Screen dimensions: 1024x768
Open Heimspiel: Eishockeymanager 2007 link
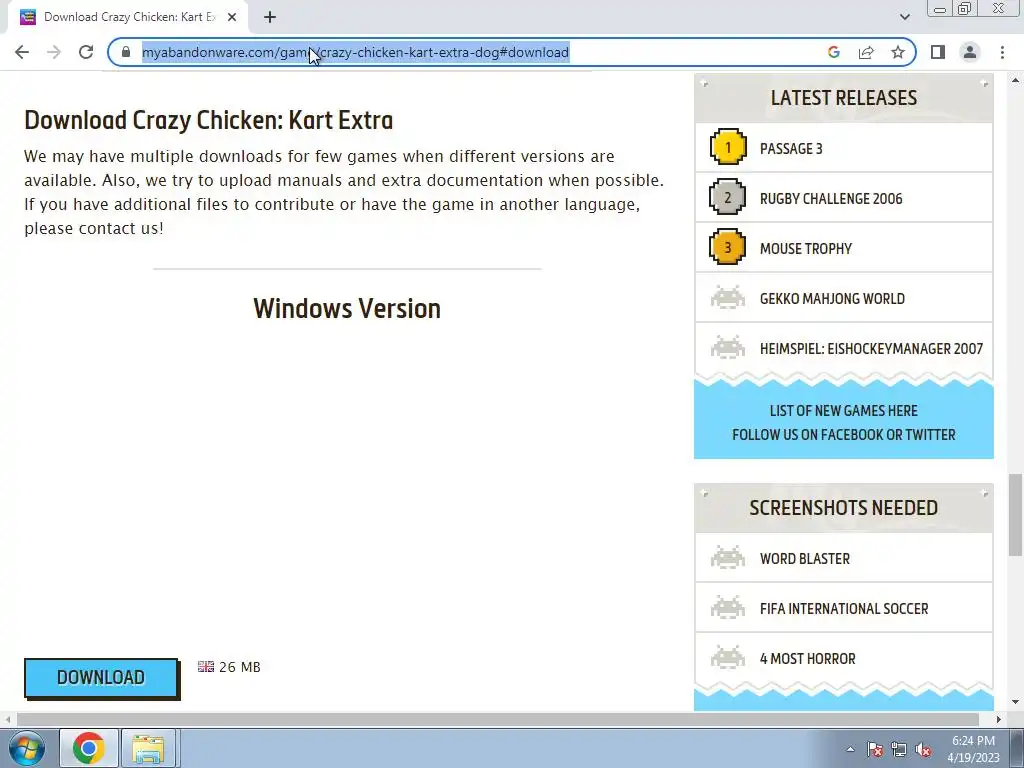871,348
